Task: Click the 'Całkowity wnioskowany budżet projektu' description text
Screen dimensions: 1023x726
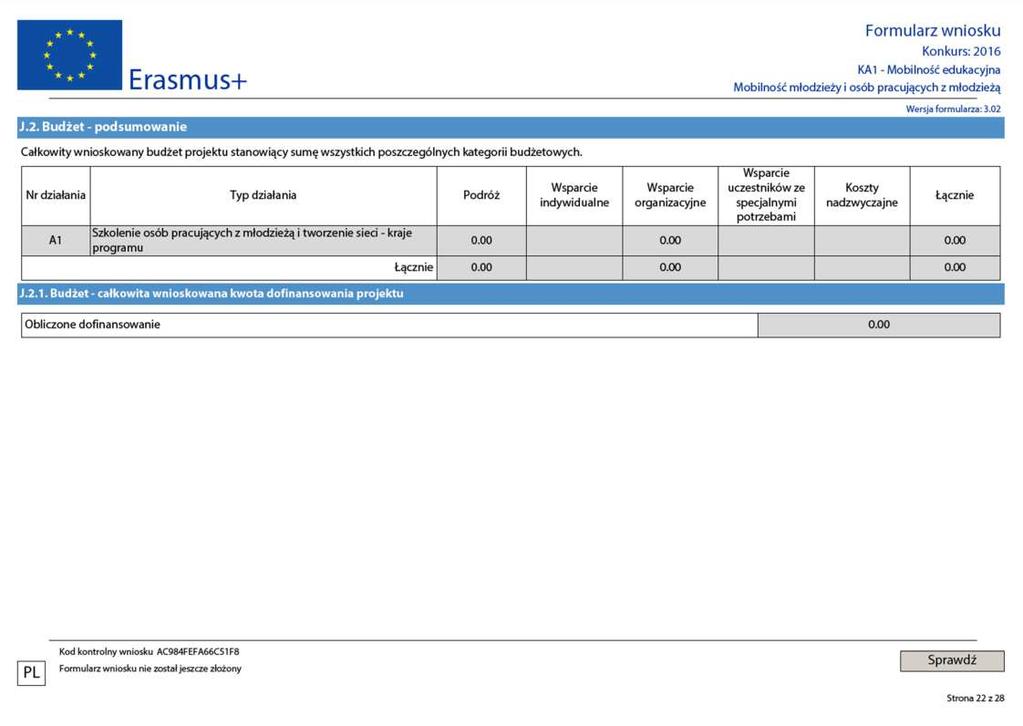Action: pyautogui.click(x=301, y=153)
